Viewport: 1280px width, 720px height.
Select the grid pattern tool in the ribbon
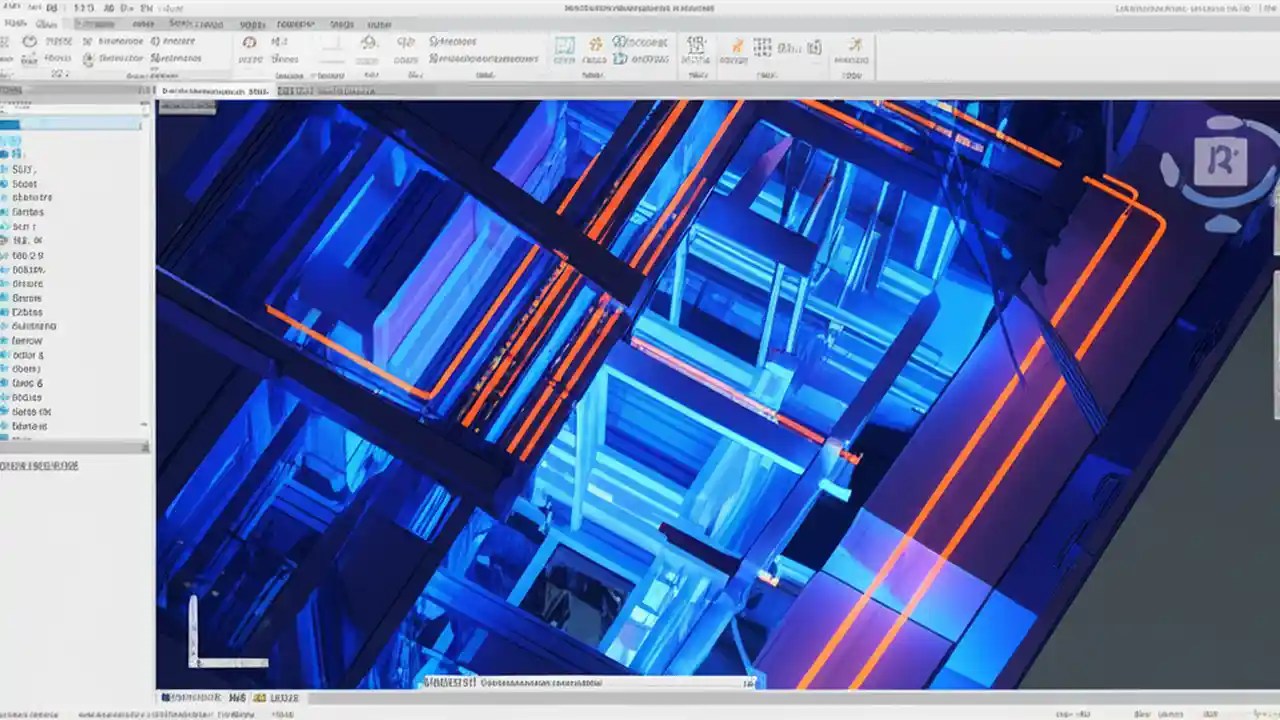tap(762, 47)
